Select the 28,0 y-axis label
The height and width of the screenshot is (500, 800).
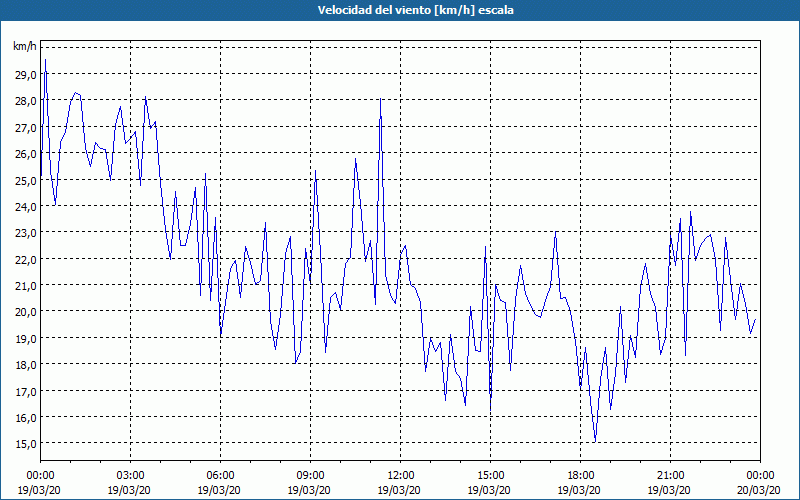click(x=26, y=101)
